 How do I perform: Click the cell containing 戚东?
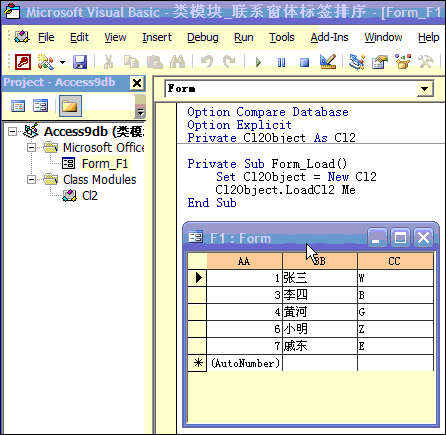click(x=320, y=346)
